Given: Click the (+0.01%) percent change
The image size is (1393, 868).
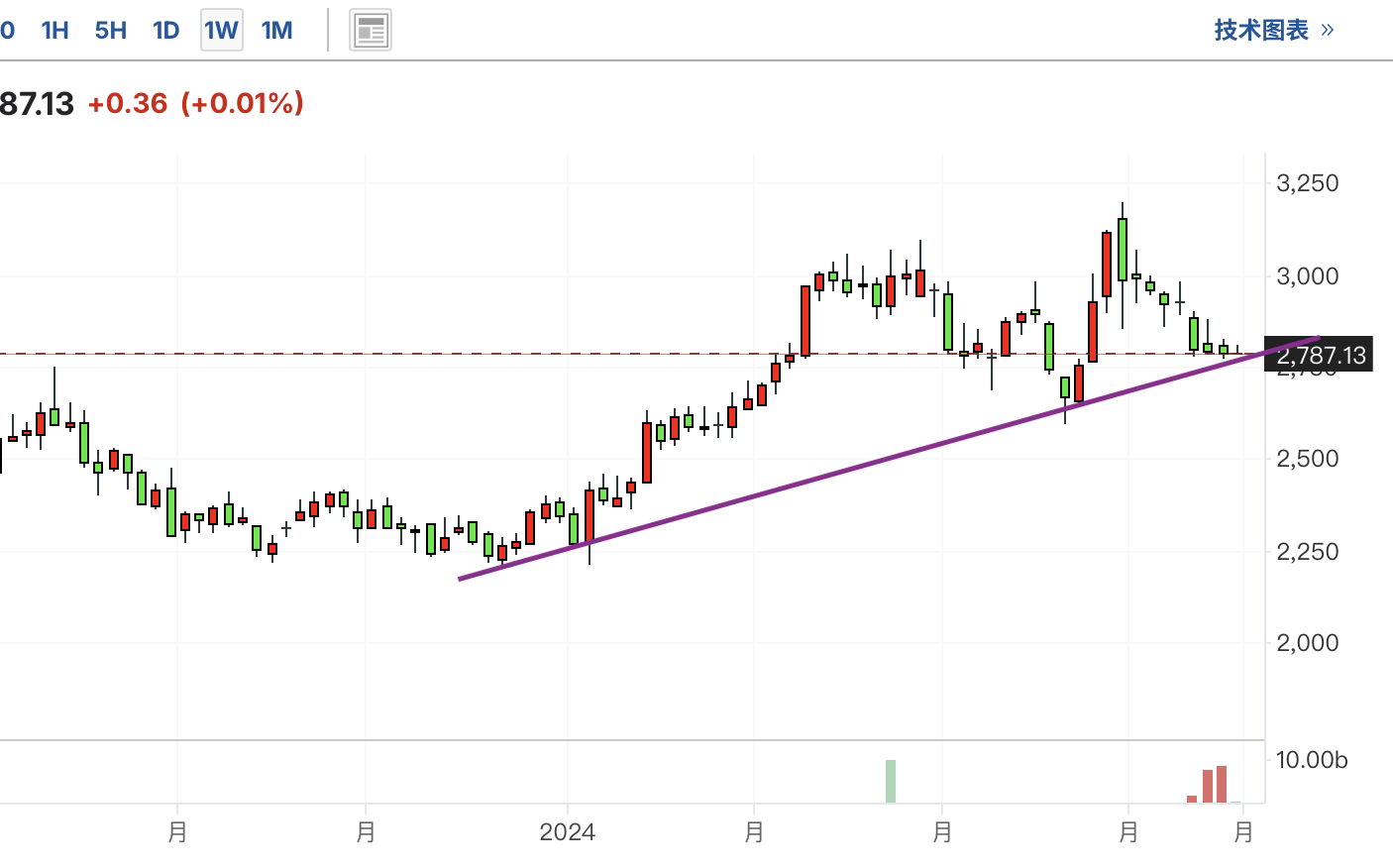Looking at the screenshot, I should (242, 103).
